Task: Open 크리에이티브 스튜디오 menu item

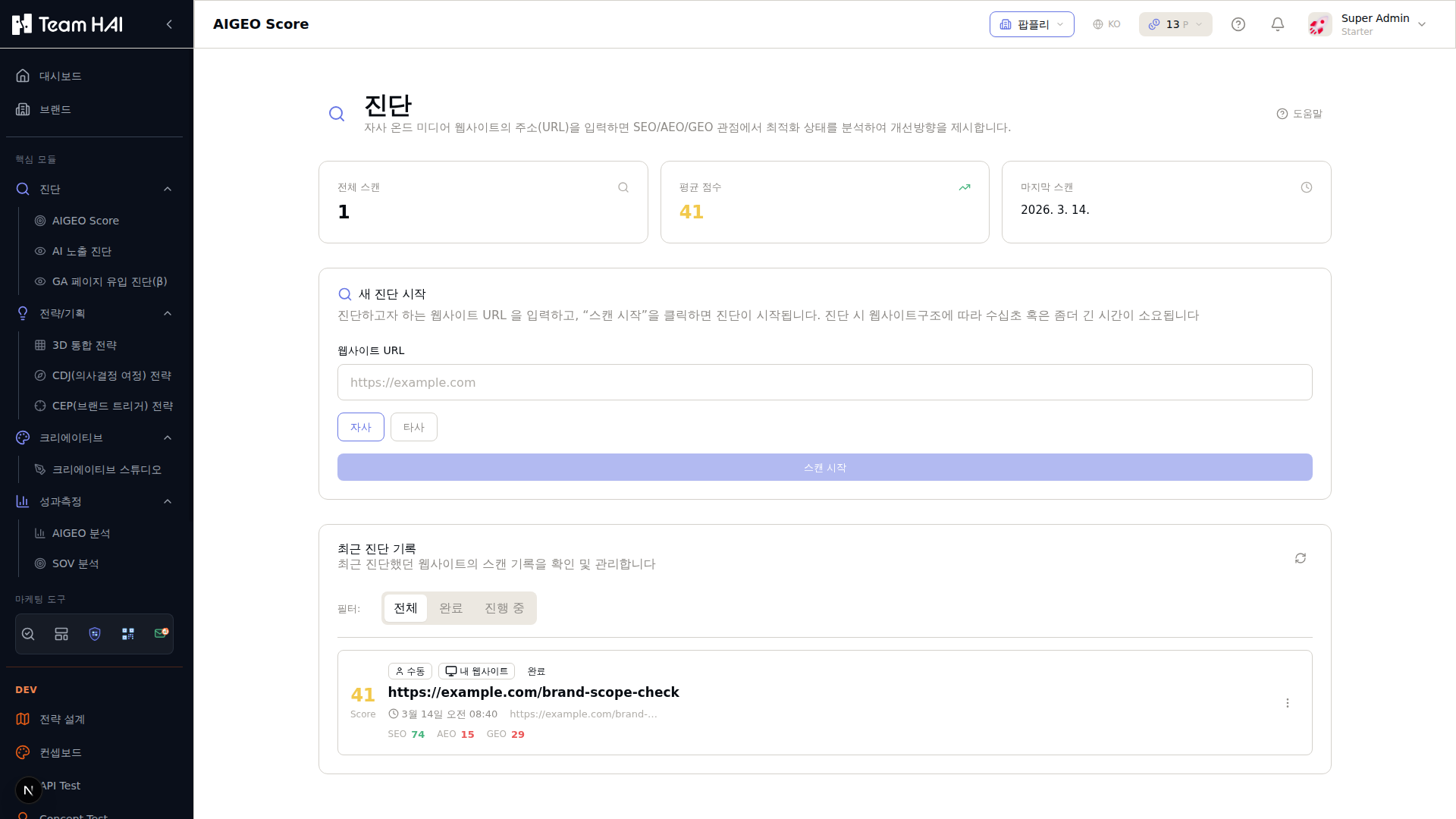Action: (x=103, y=469)
